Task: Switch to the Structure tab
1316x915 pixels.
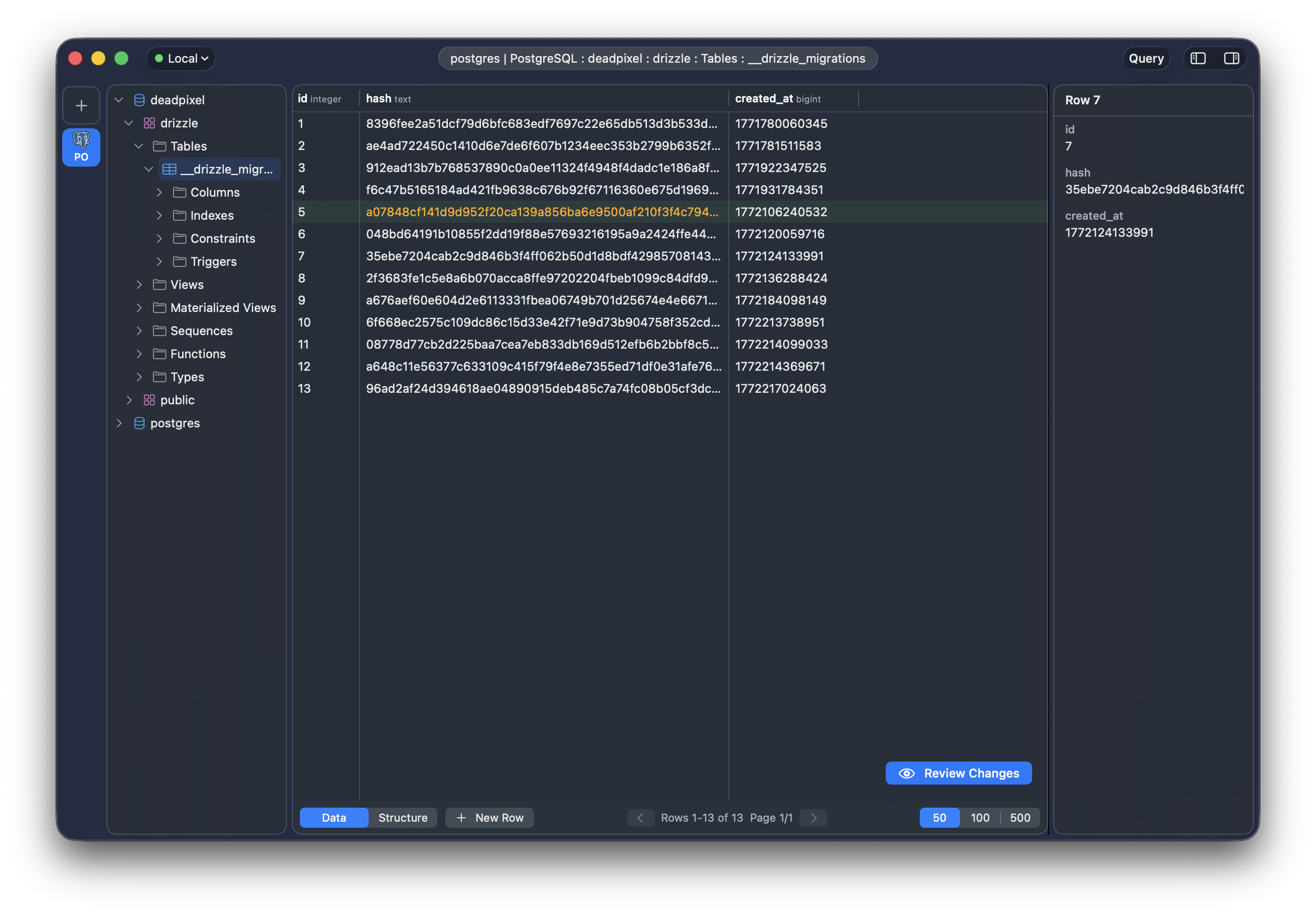Action: coord(402,818)
